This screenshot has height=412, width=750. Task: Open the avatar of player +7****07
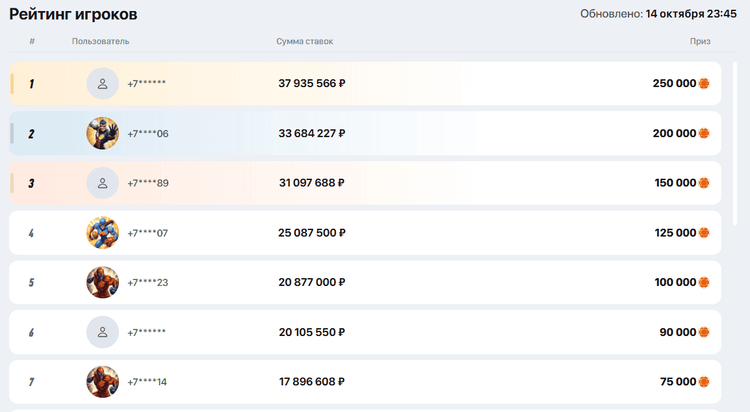click(x=102, y=233)
